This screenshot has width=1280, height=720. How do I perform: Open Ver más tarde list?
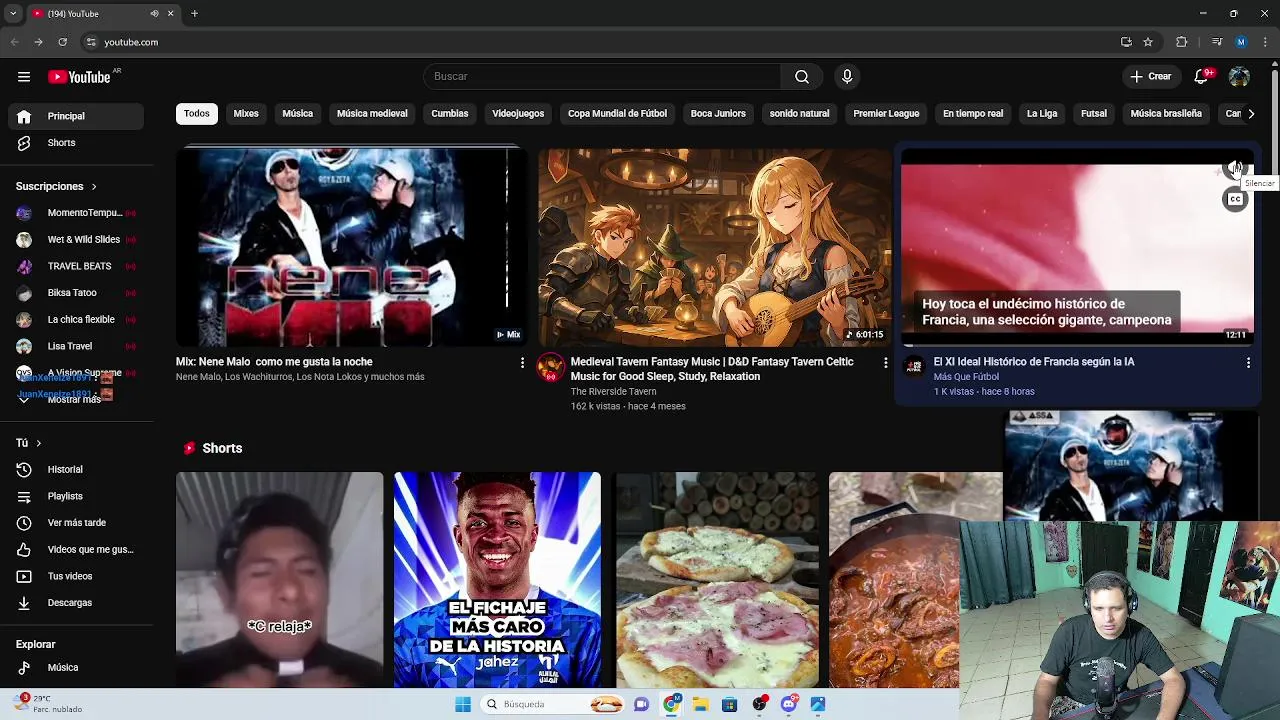[77, 523]
